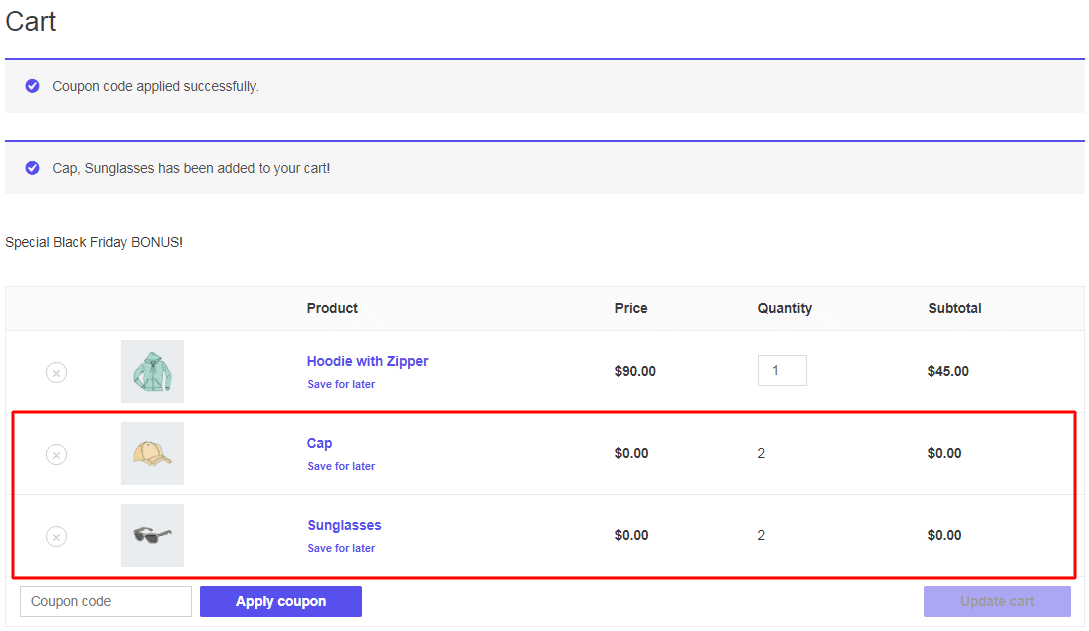
Task: Click the Sunglasses quantity value 2
Action: click(761, 535)
